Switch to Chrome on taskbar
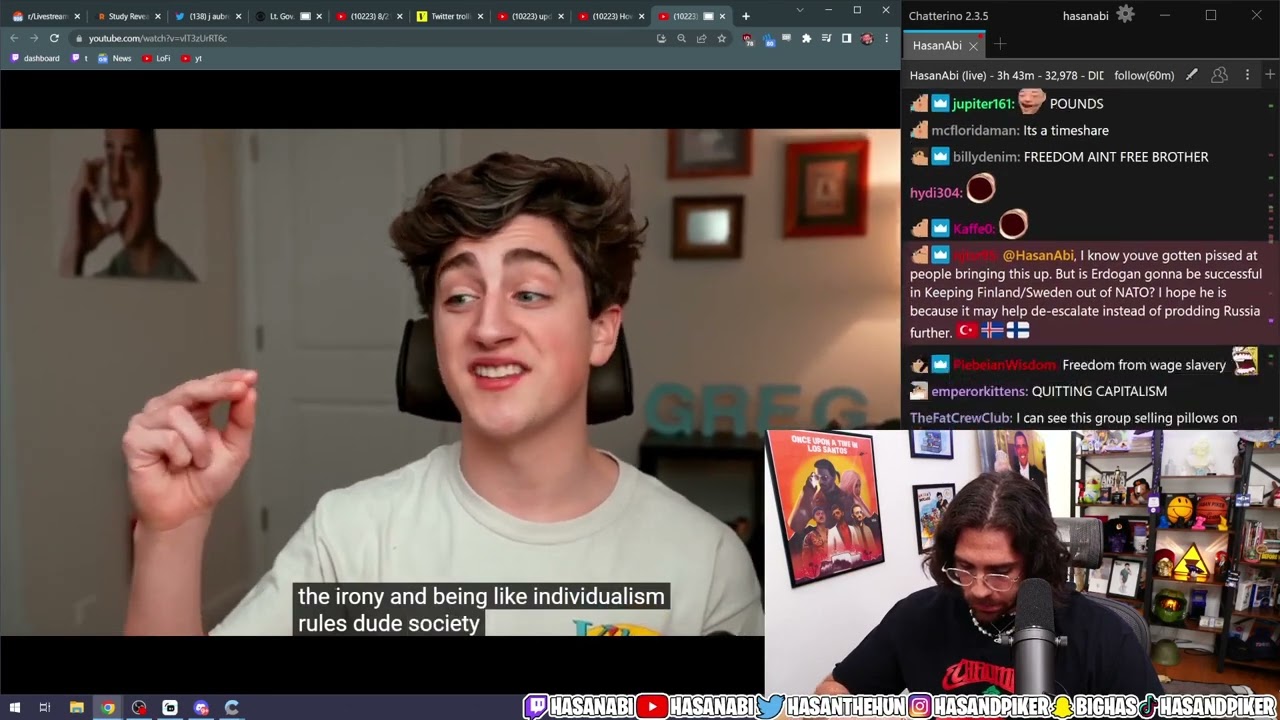 (x=107, y=707)
